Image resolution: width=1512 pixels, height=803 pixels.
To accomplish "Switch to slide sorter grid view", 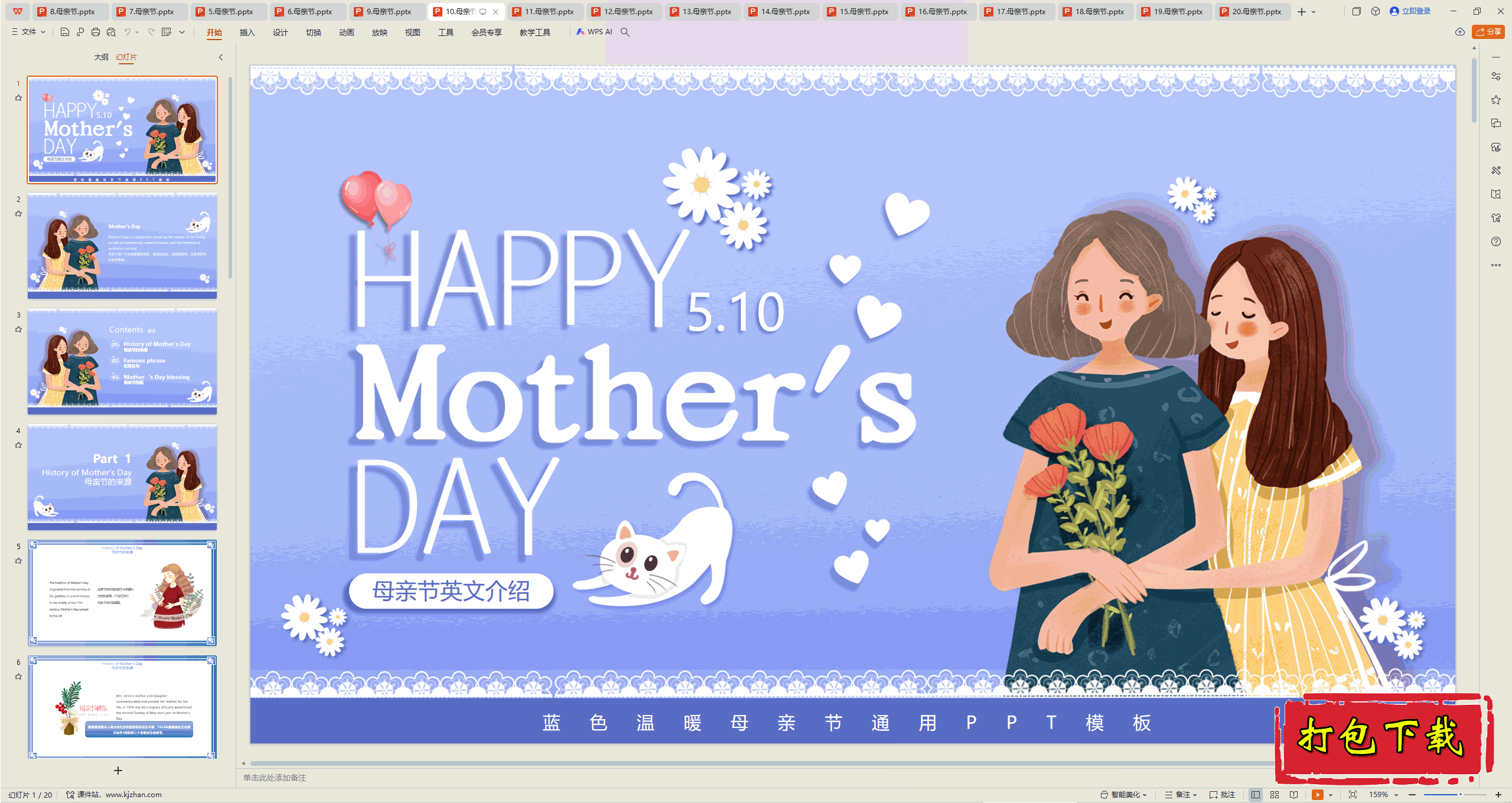I will tap(1275, 795).
